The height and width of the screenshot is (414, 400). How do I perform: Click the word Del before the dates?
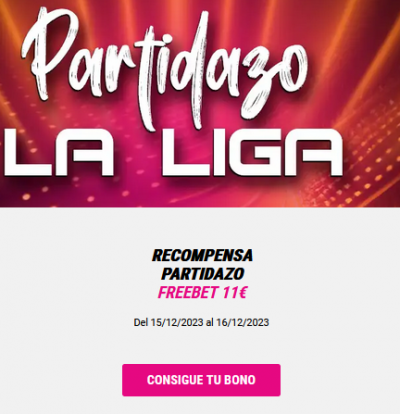141,322
